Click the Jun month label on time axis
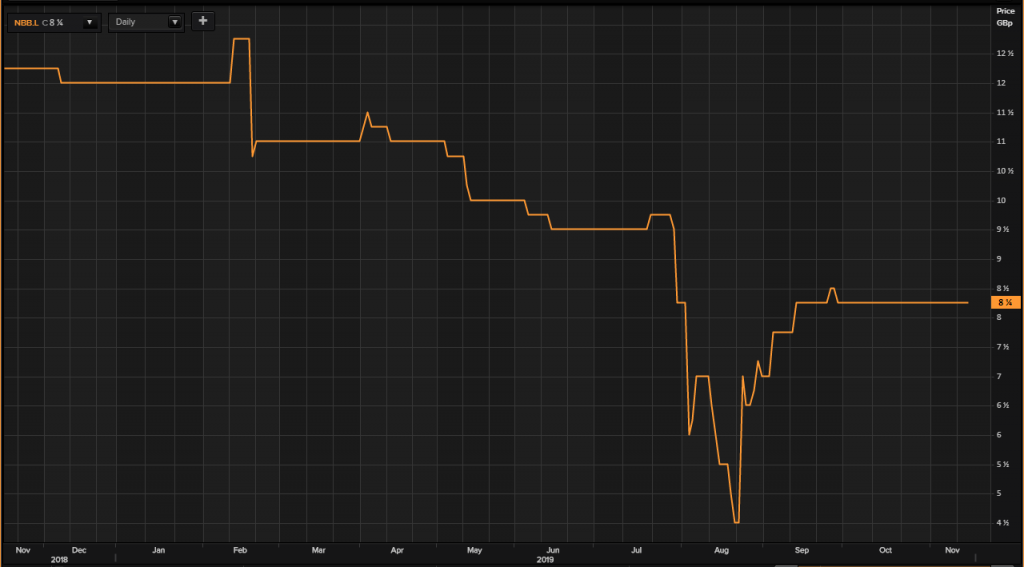This screenshot has width=1024, height=567. (x=552, y=550)
